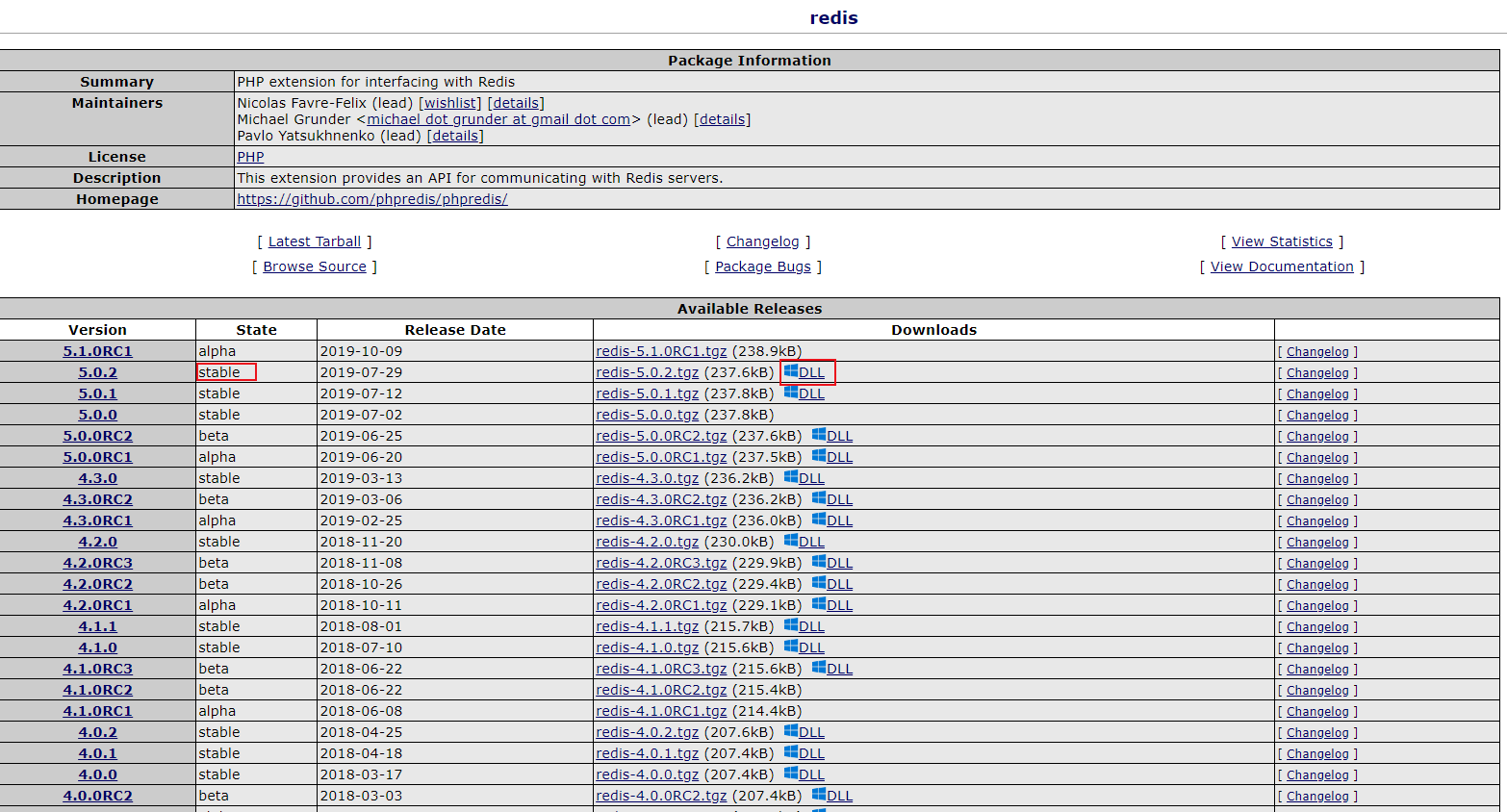Select the release date 2019-10-09

[x=361, y=351]
